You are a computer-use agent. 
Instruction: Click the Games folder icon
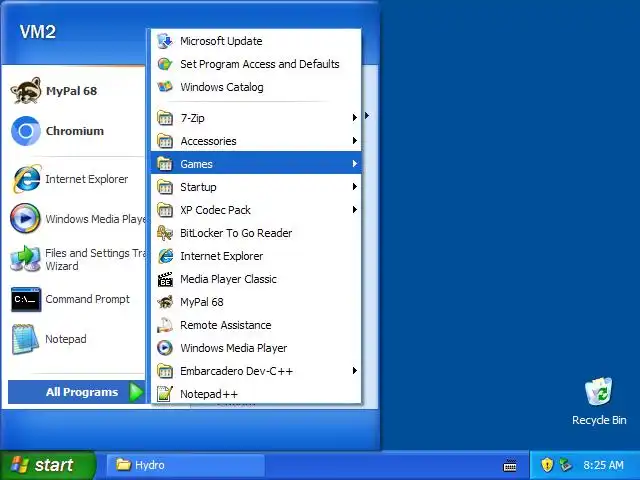[x=165, y=164]
